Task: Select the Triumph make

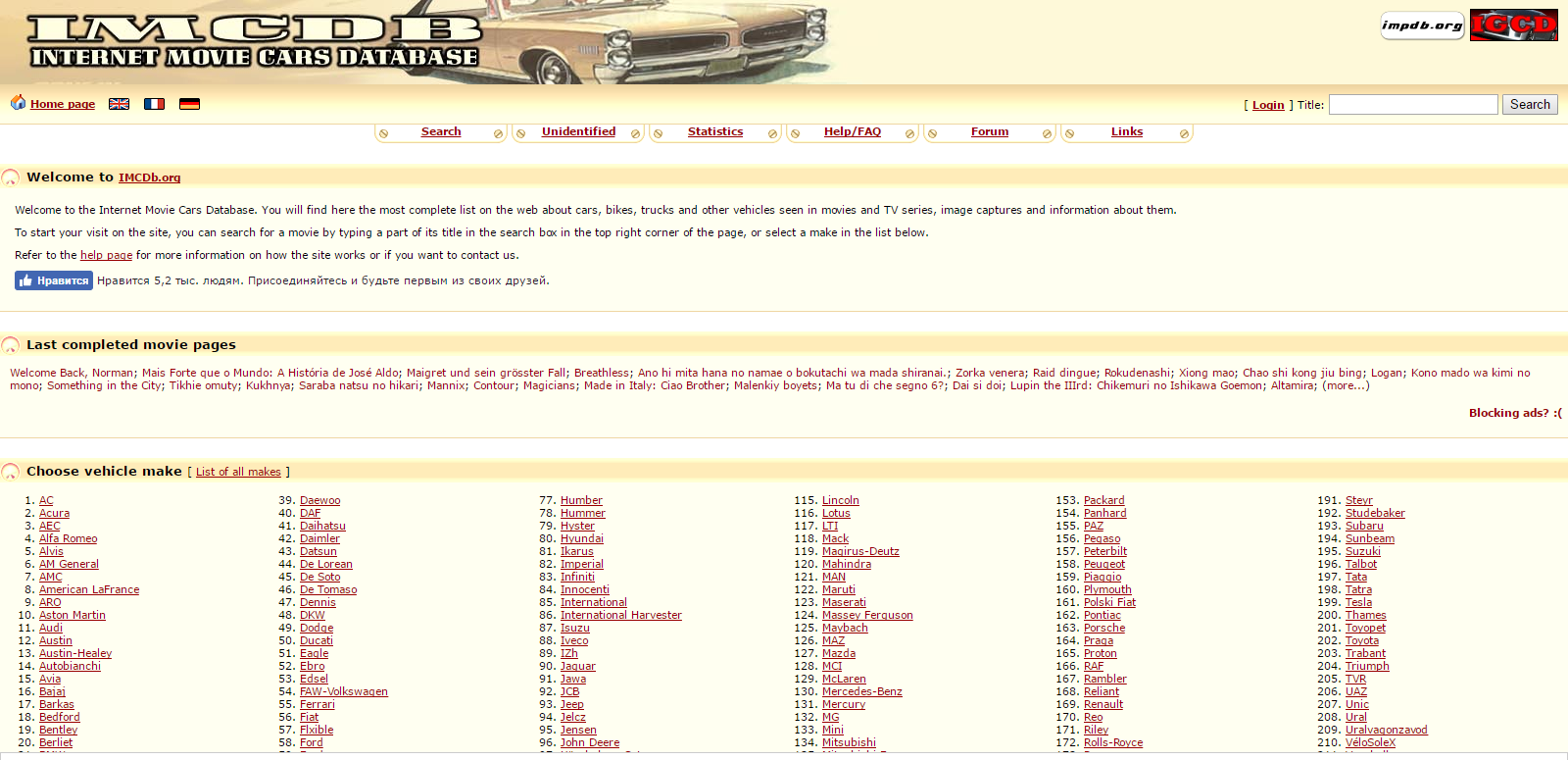Action: 1367,666
